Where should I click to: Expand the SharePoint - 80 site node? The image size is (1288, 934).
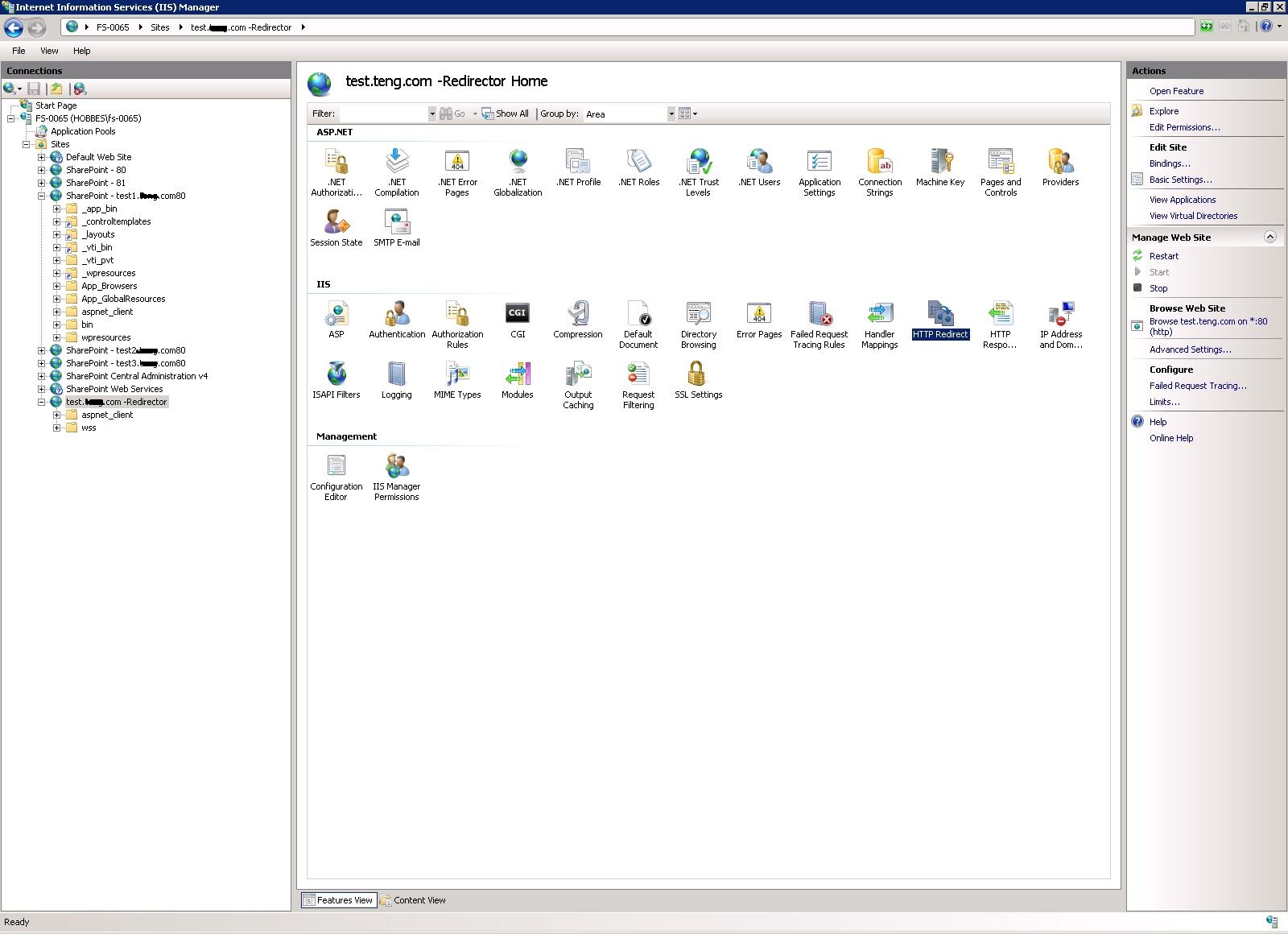click(42, 170)
